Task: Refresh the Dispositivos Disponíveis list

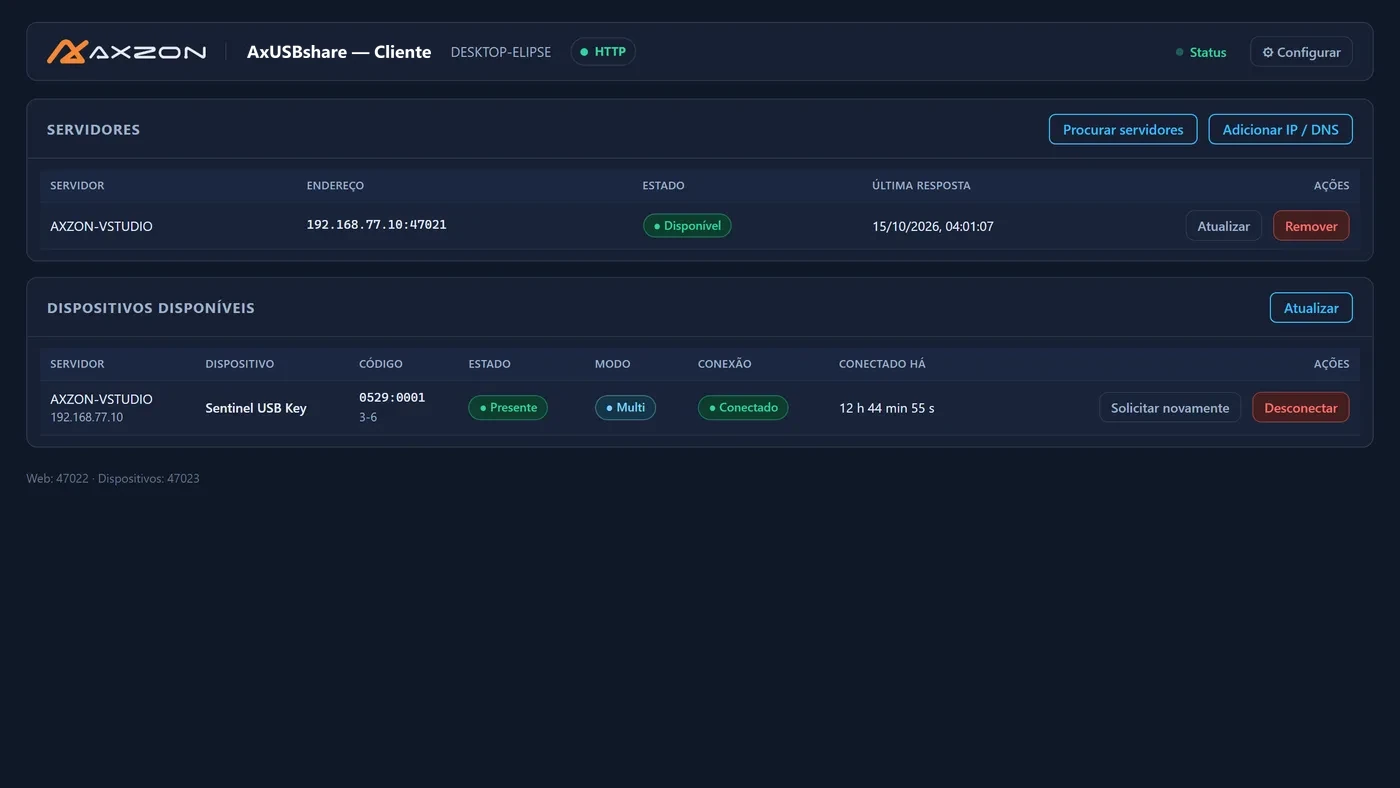Action: pyautogui.click(x=1311, y=308)
